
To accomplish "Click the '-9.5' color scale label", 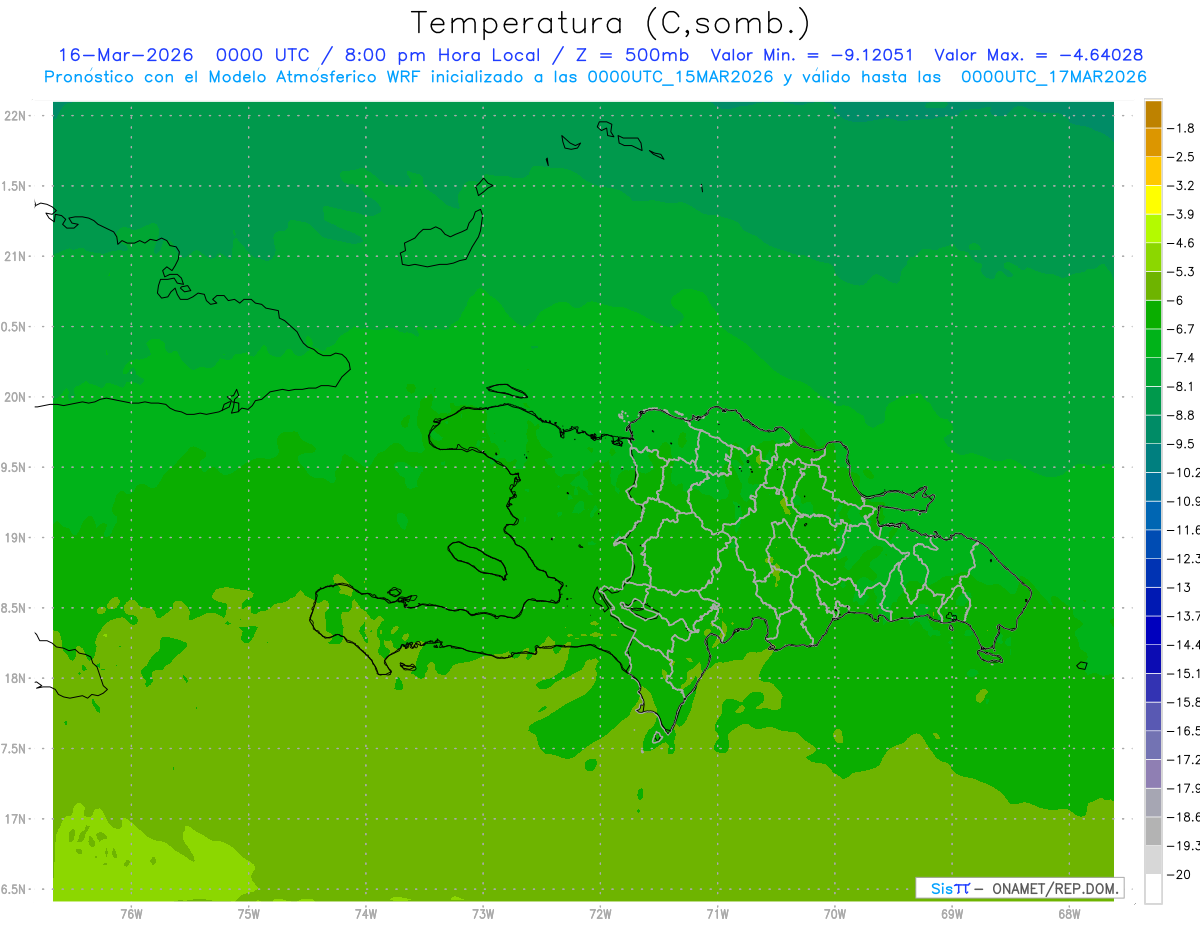I will pyautogui.click(x=1183, y=444).
